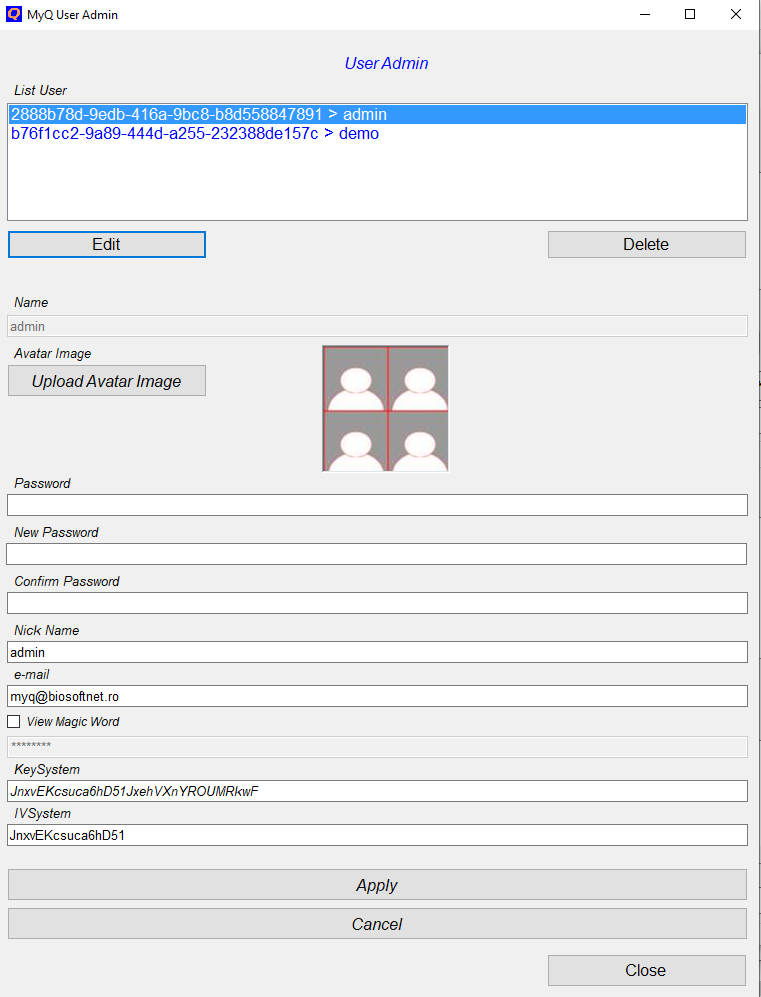
Task: Click the Nick Name field
Action: (x=378, y=652)
